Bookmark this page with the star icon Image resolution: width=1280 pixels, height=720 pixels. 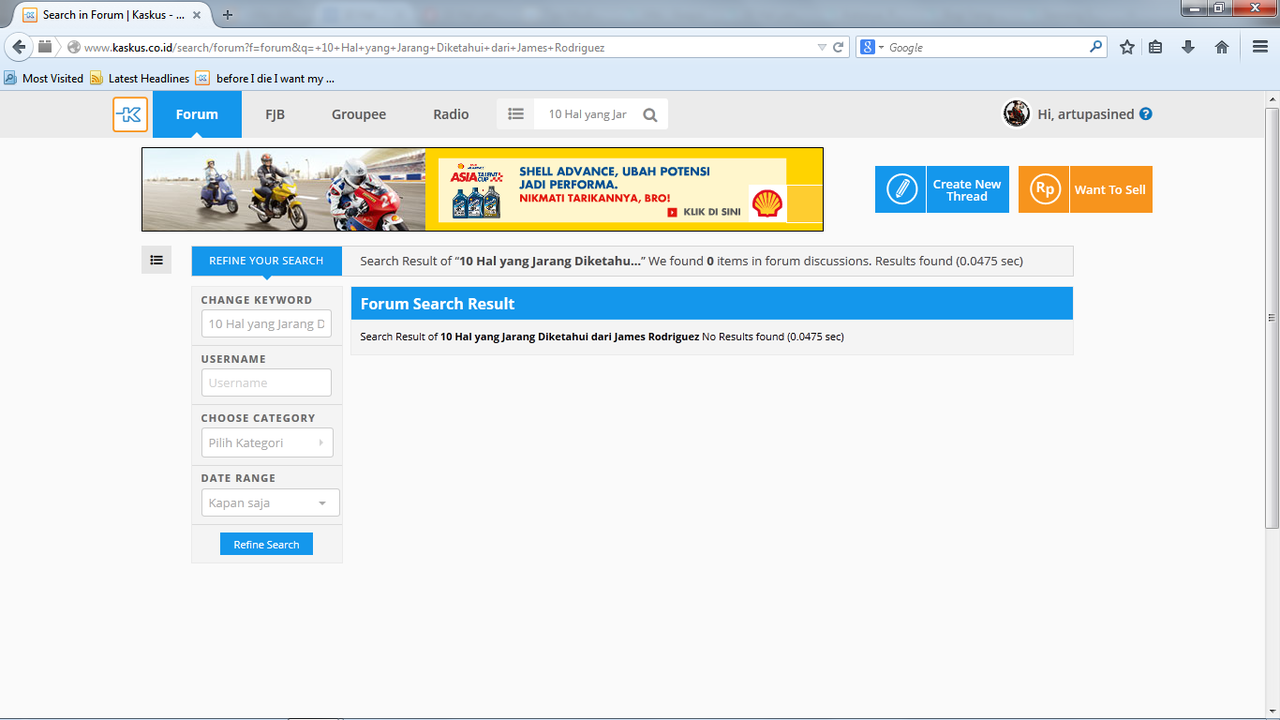[x=1127, y=47]
